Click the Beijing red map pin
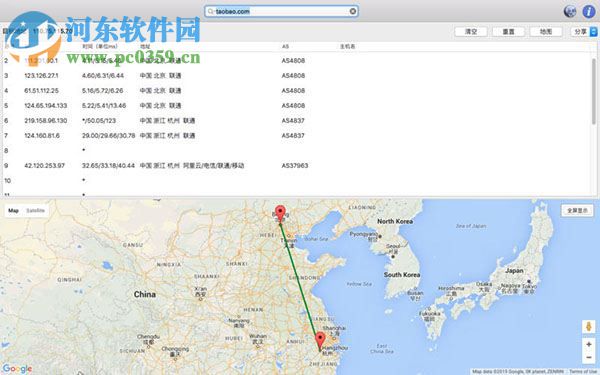 tap(280, 214)
